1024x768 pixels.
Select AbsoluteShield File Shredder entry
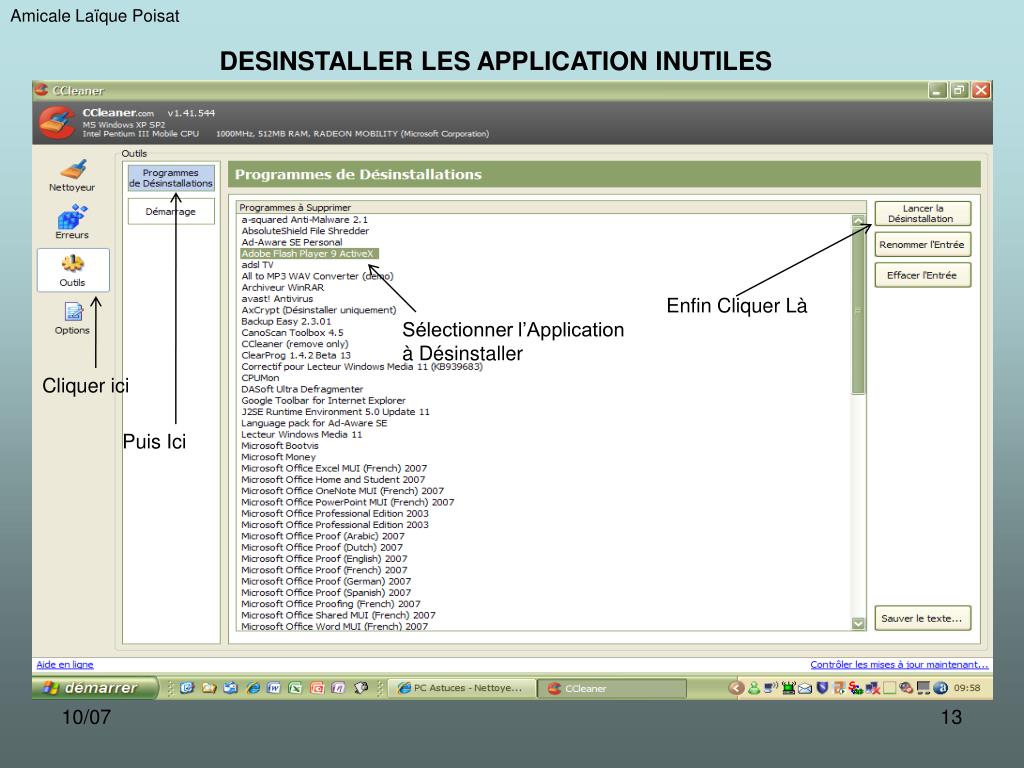click(305, 231)
